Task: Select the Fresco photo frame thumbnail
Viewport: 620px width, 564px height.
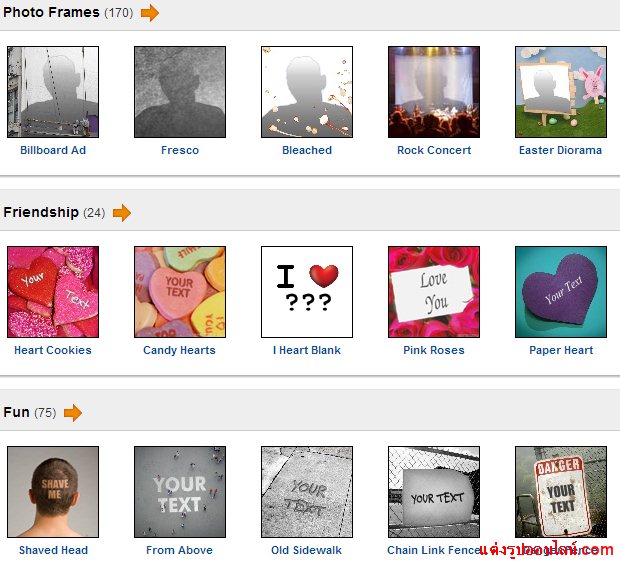Action: click(x=180, y=92)
